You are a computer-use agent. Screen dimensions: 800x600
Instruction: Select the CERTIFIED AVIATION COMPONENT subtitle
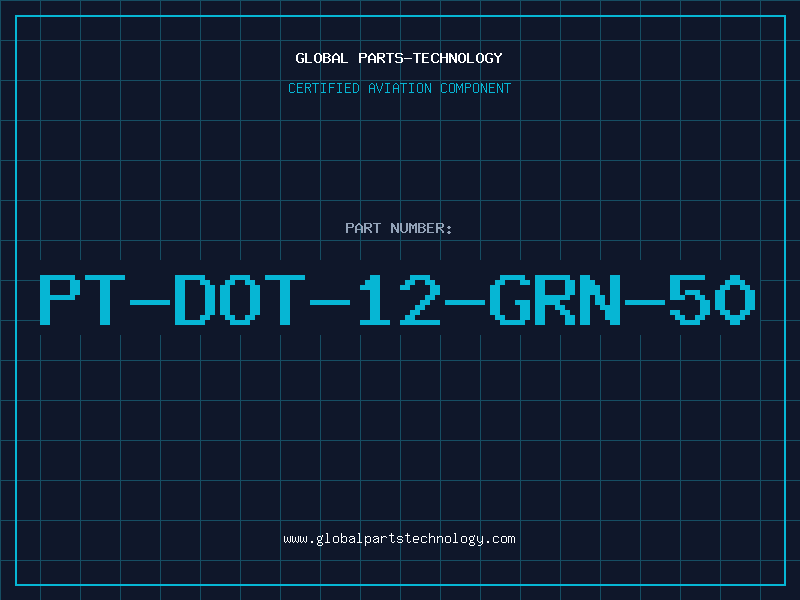coord(399,88)
